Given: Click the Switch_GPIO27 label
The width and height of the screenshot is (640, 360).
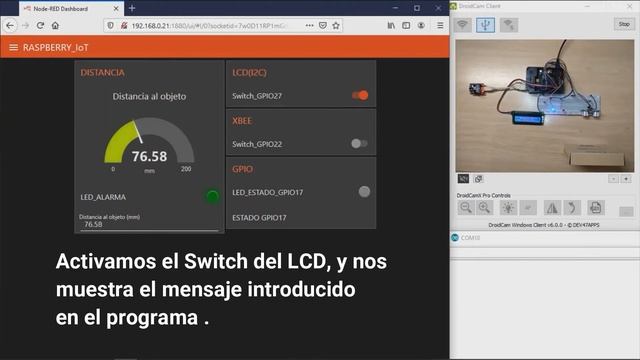Looking at the screenshot, I should tap(257, 96).
